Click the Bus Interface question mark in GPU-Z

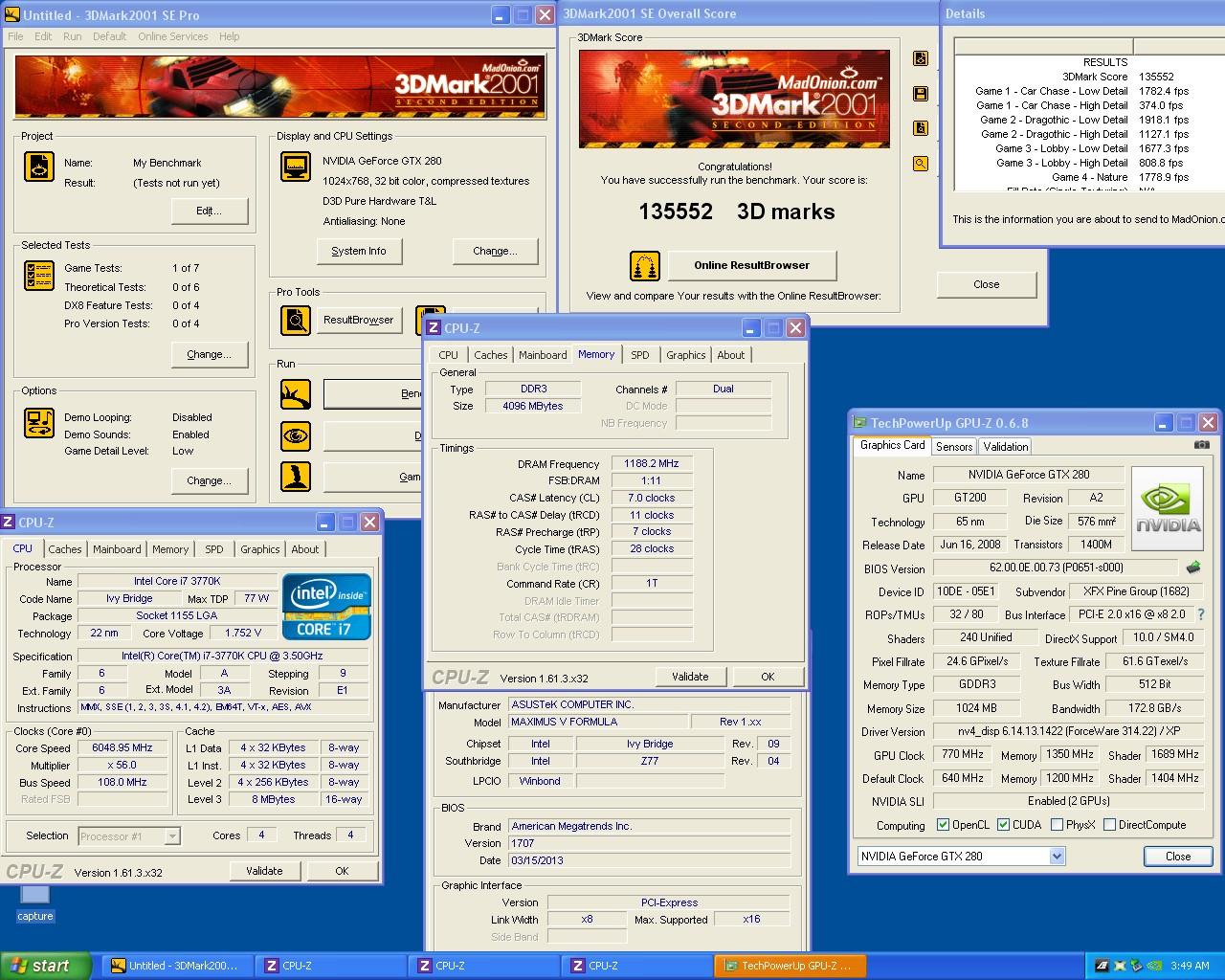click(1201, 614)
